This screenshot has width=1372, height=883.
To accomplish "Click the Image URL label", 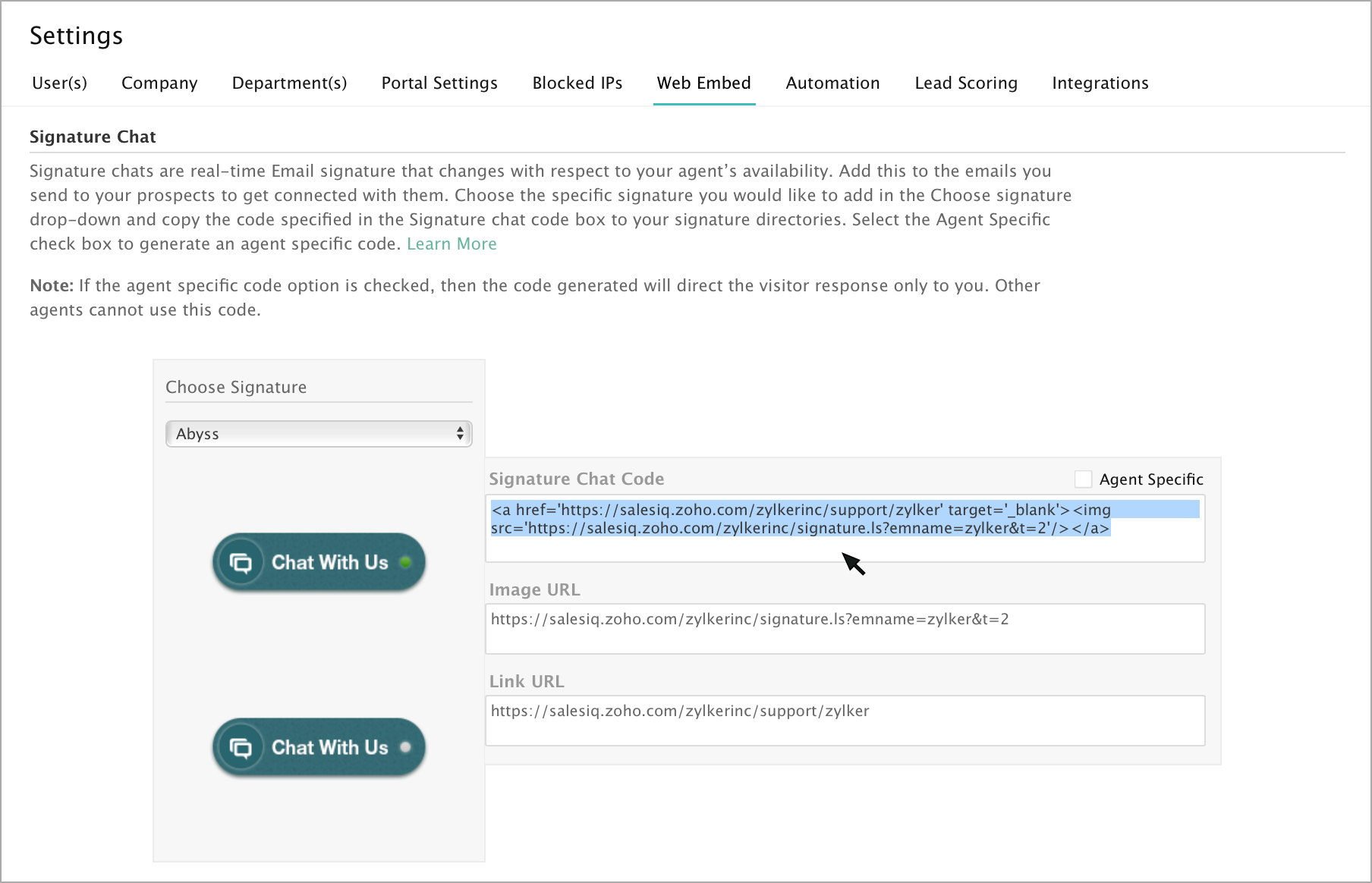I will pos(535,589).
